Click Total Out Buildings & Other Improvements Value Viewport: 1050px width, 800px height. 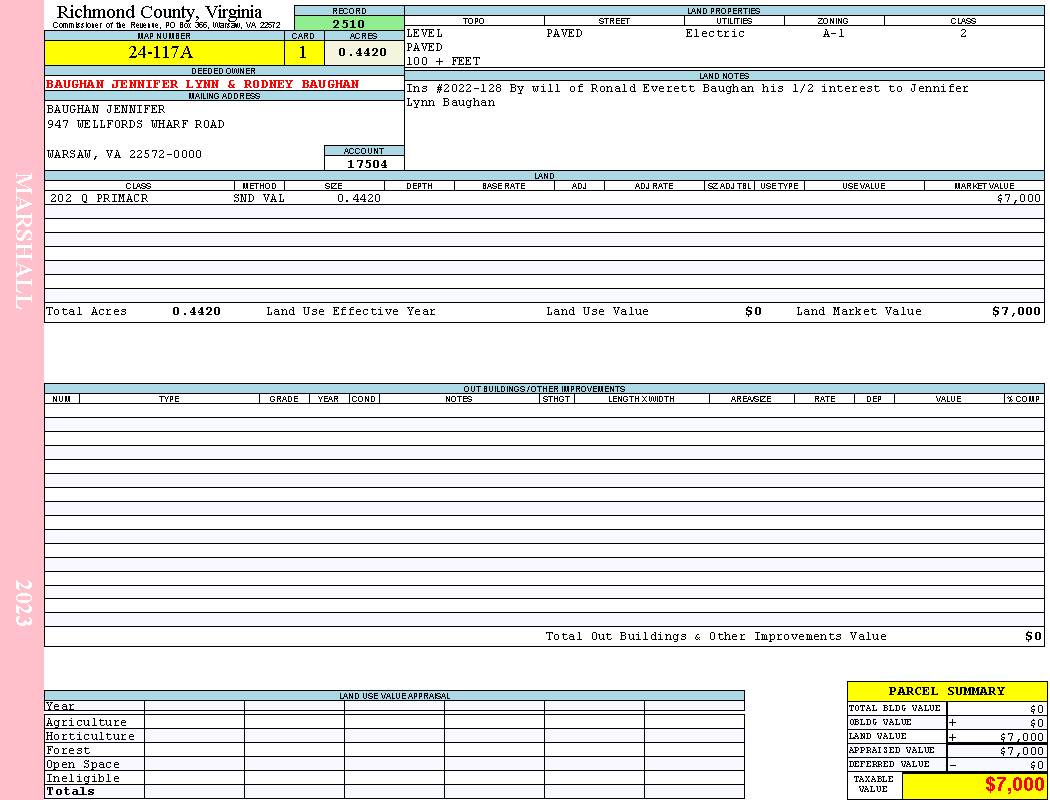coord(716,637)
